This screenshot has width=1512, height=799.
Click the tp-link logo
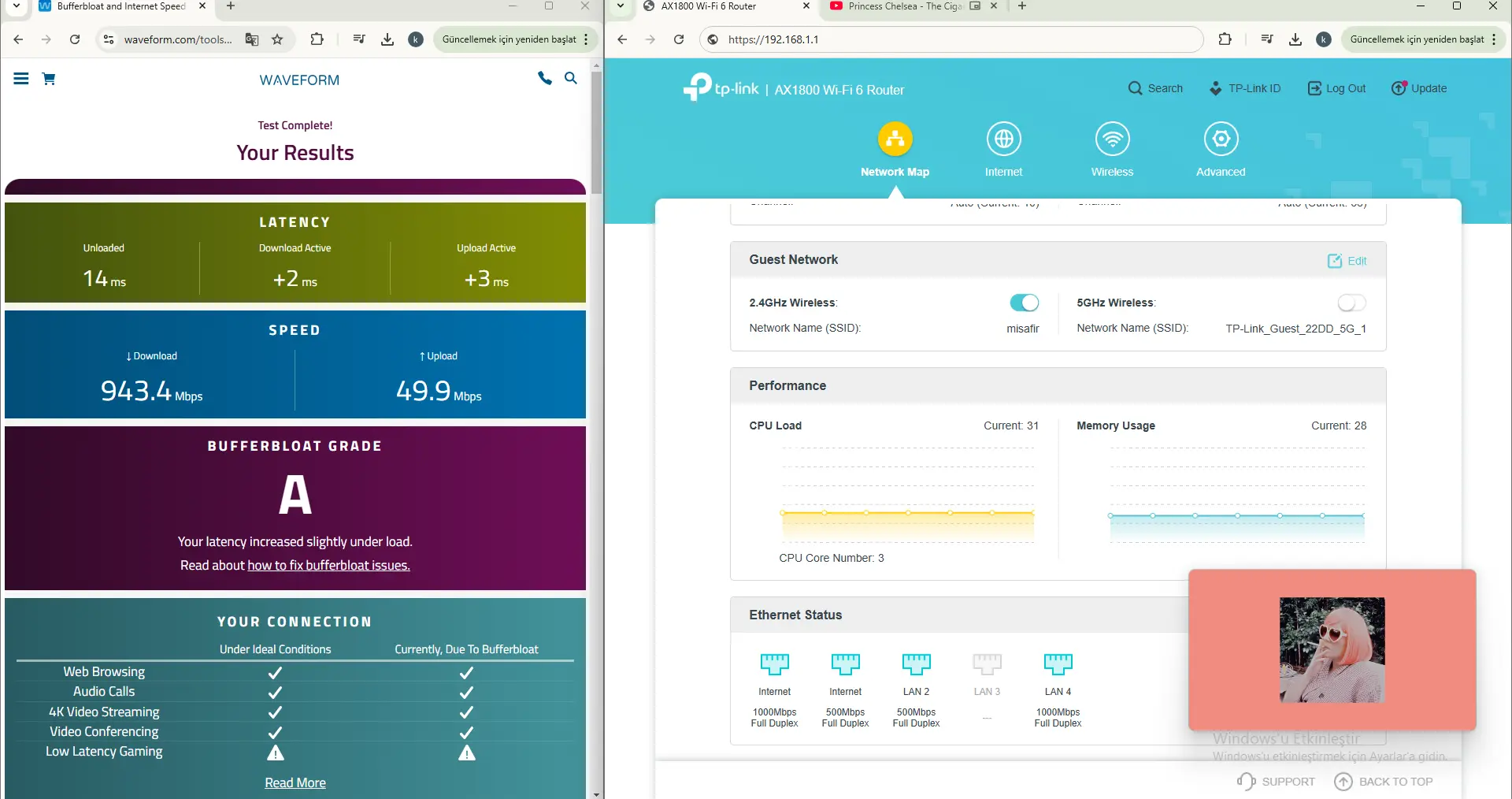tap(721, 87)
